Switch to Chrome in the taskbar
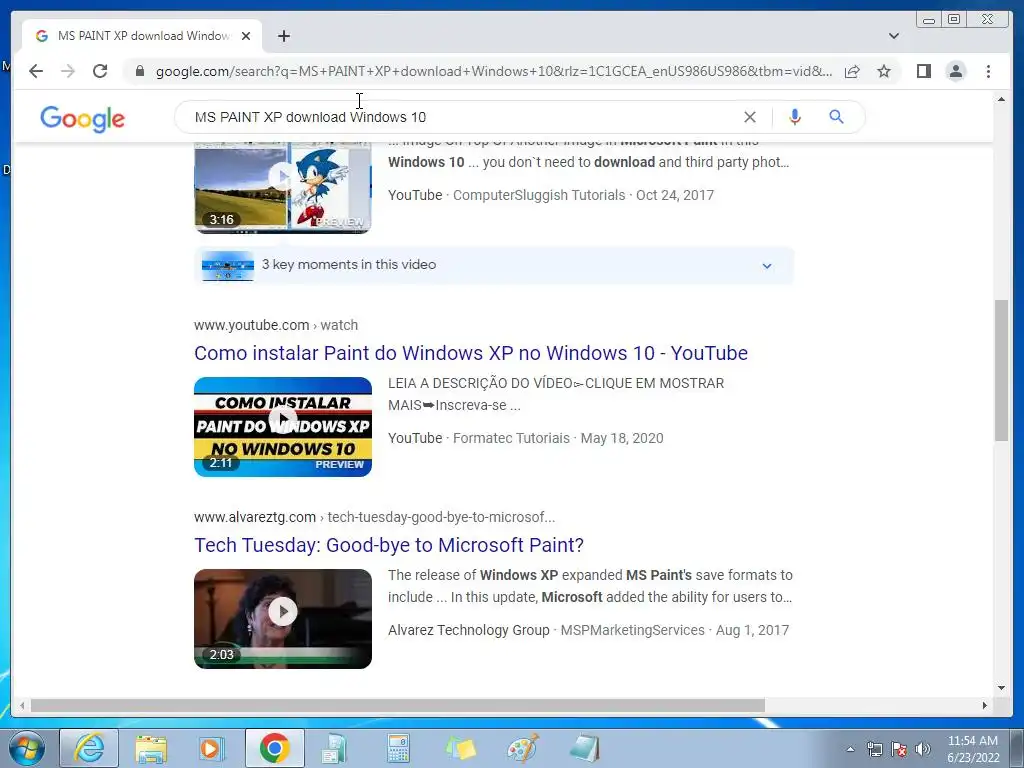The image size is (1024, 768). coord(274,748)
